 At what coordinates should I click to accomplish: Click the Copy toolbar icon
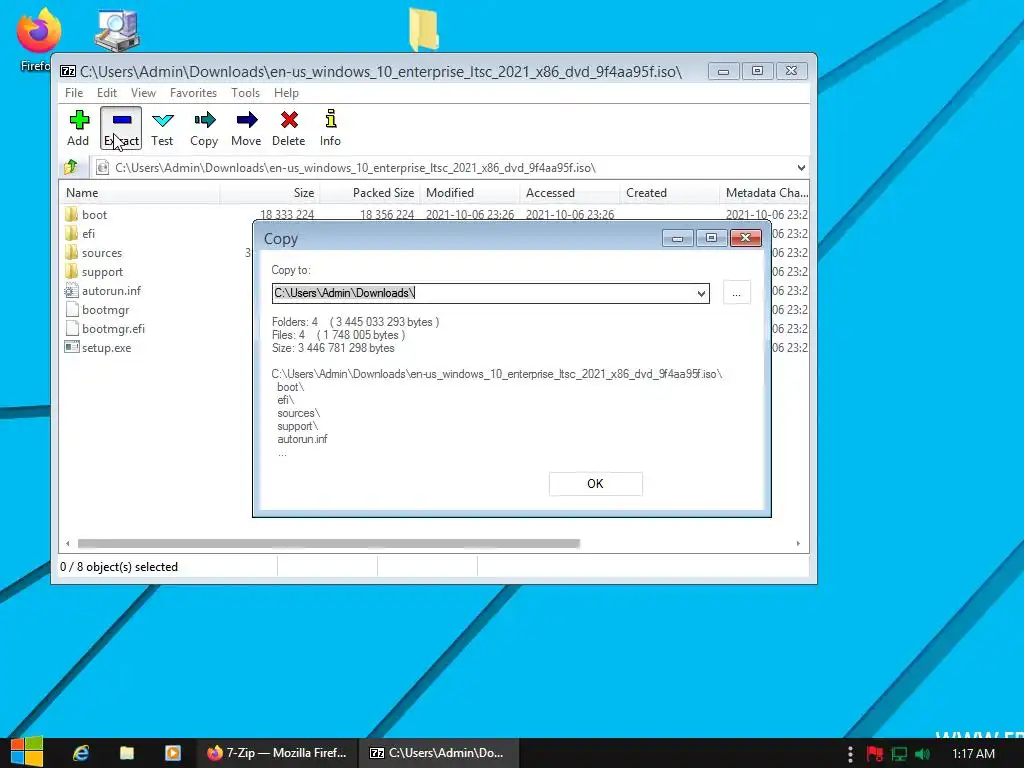coord(204,120)
